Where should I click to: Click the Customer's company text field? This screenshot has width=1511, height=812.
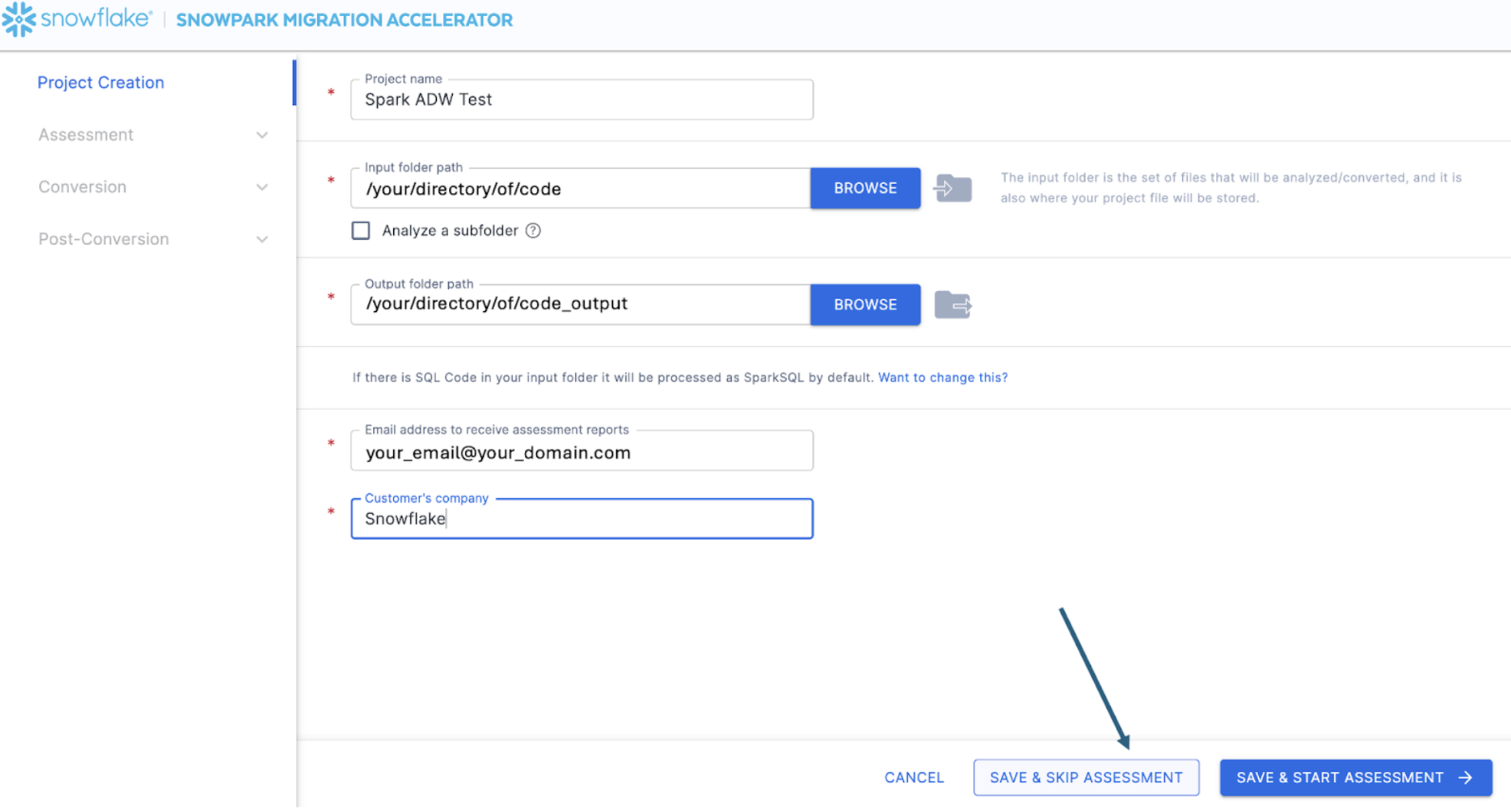(581, 519)
